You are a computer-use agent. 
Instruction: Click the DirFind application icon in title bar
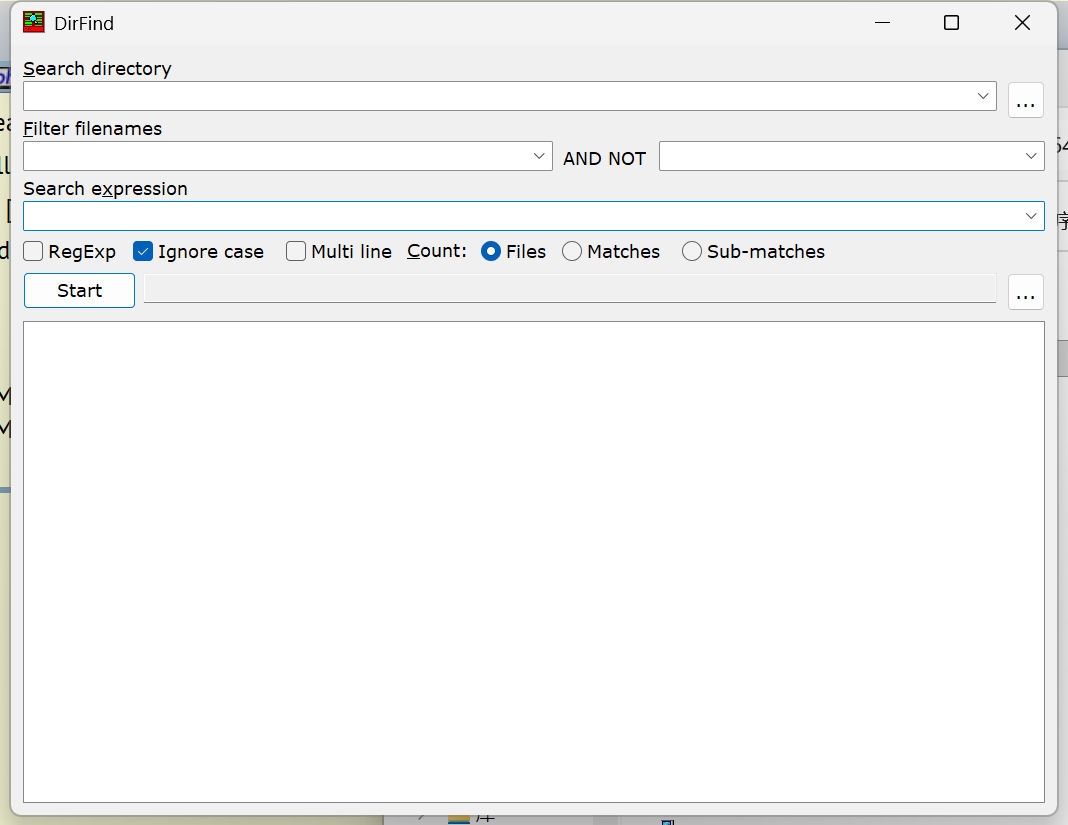33,22
